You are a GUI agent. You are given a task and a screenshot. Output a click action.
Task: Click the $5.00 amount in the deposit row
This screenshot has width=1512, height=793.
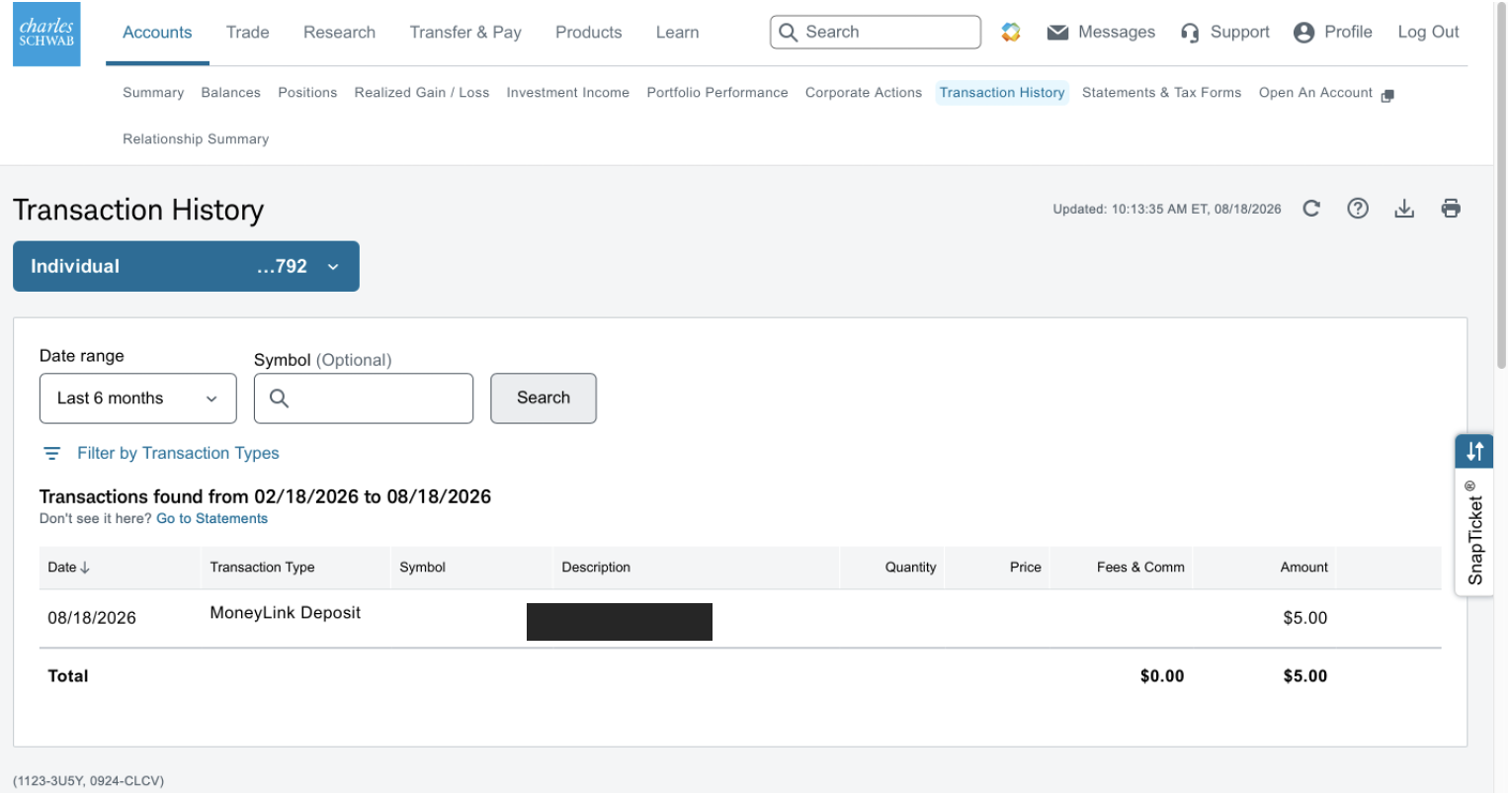pos(1304,618)
